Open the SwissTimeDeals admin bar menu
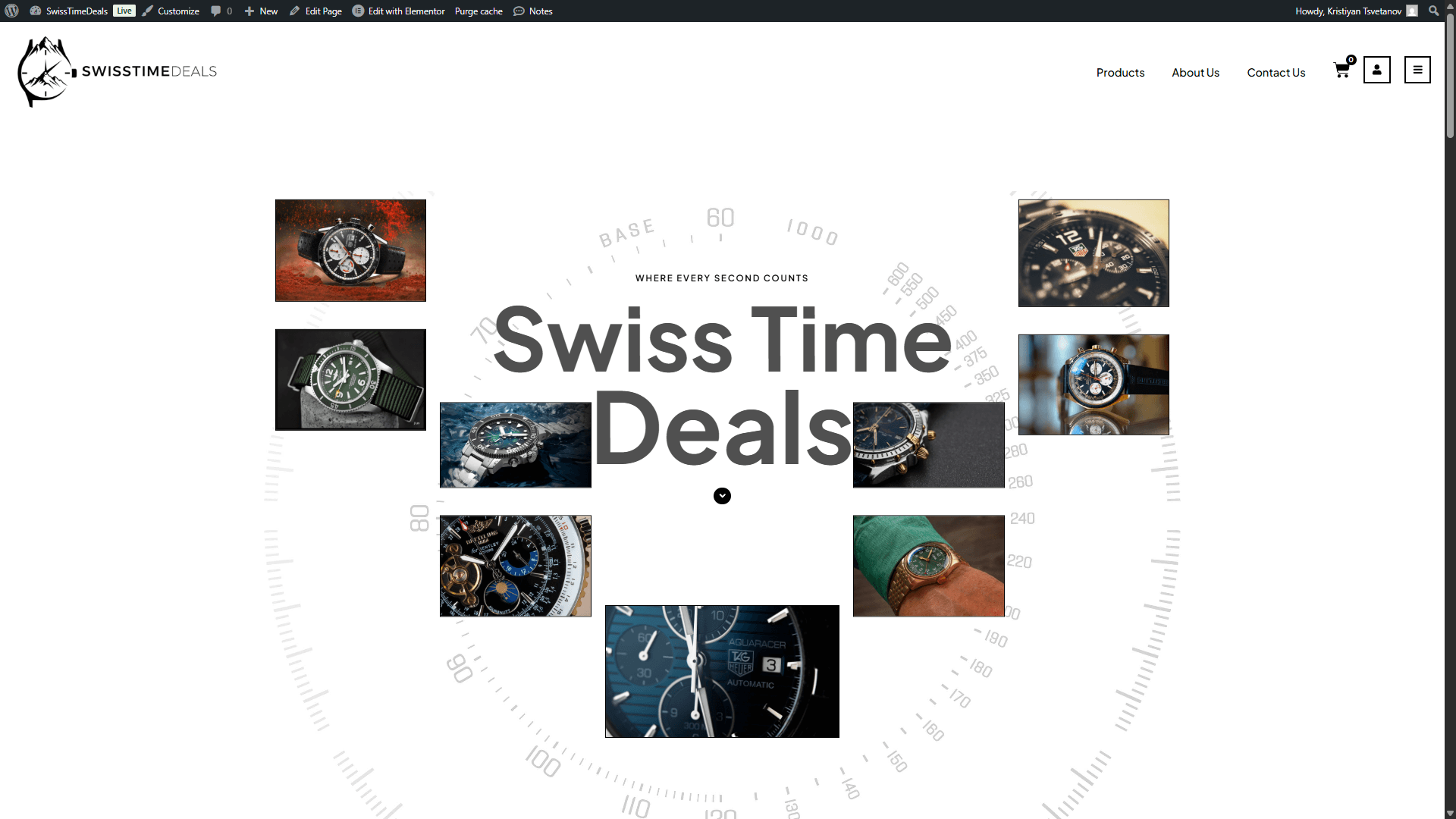 click(76, 11)
